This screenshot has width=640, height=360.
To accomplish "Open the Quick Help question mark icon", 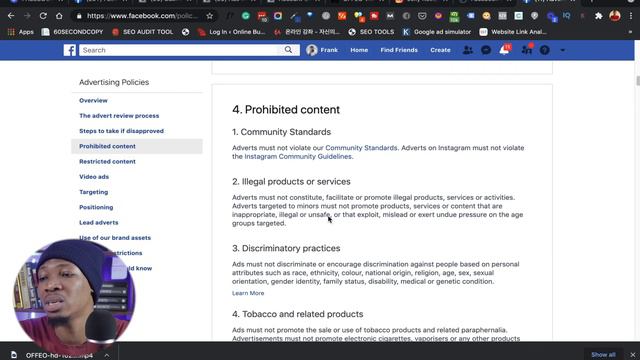I will pos(544,50).
